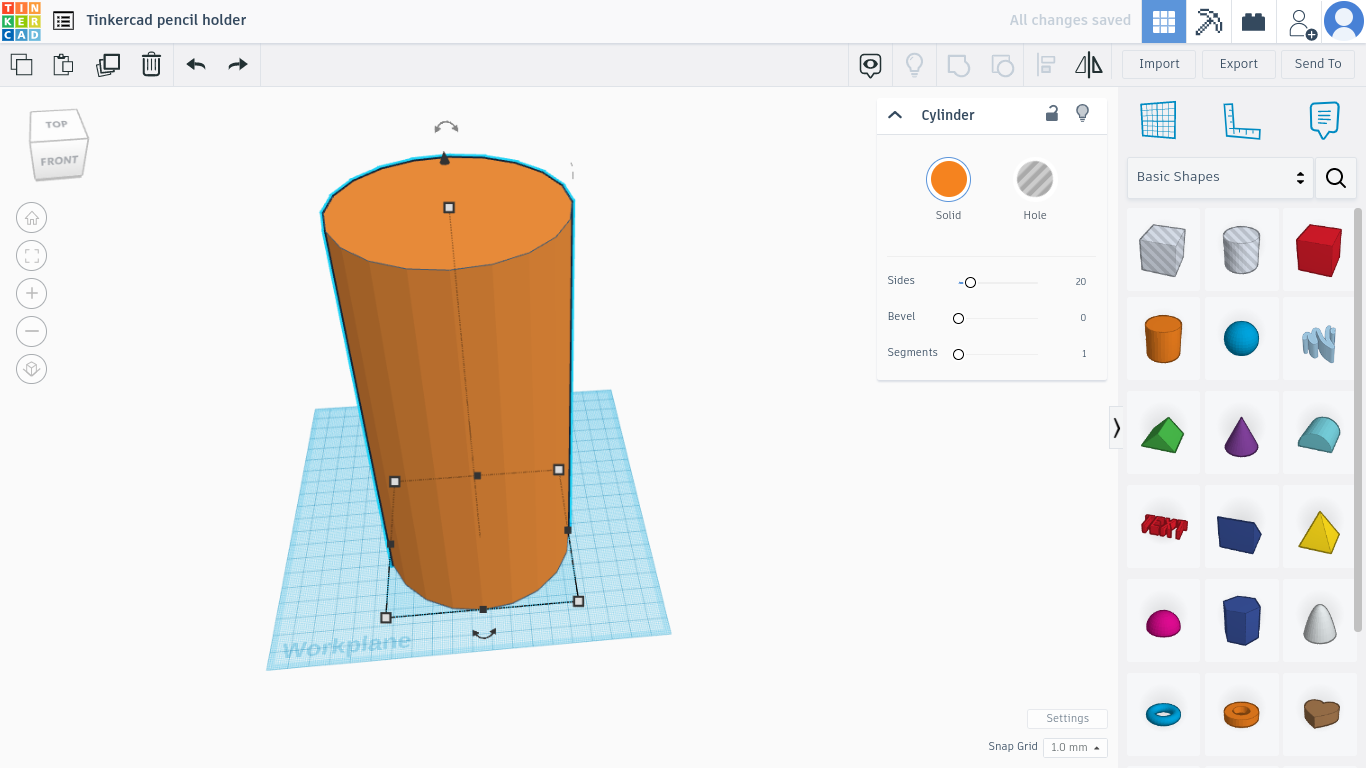Click the Sides slider handle
1366x768 pixels.
[970, 283]
